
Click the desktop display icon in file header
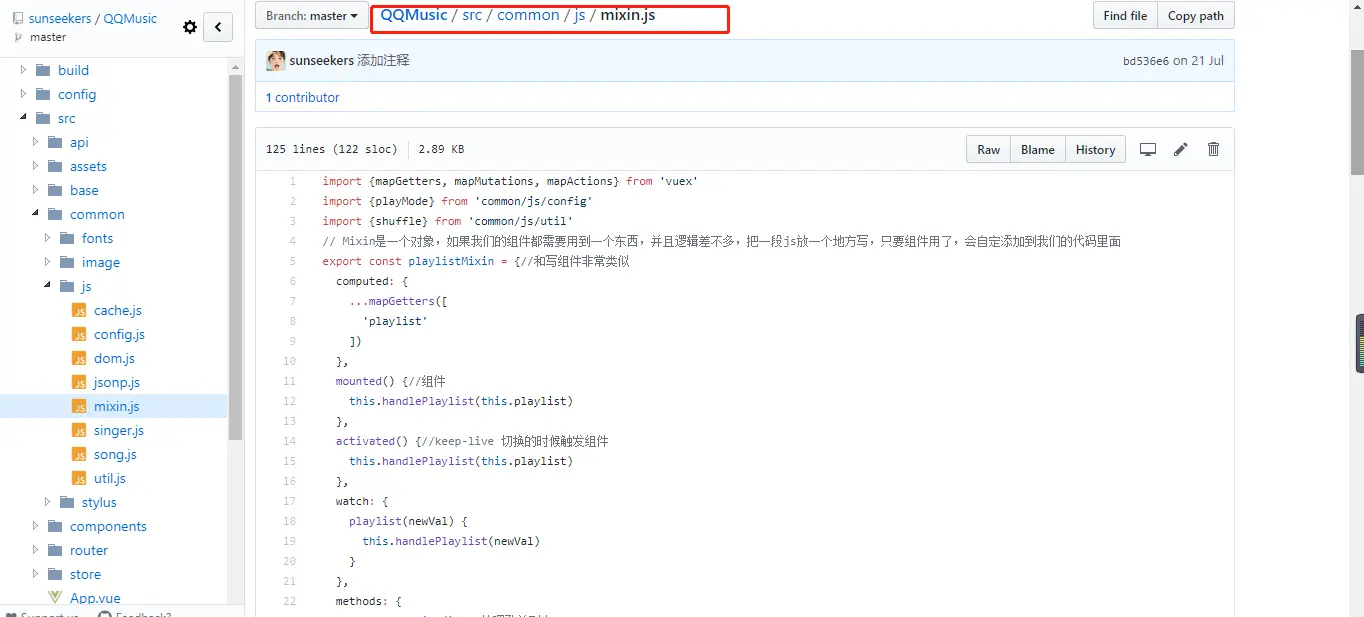tap(1148, 149)
